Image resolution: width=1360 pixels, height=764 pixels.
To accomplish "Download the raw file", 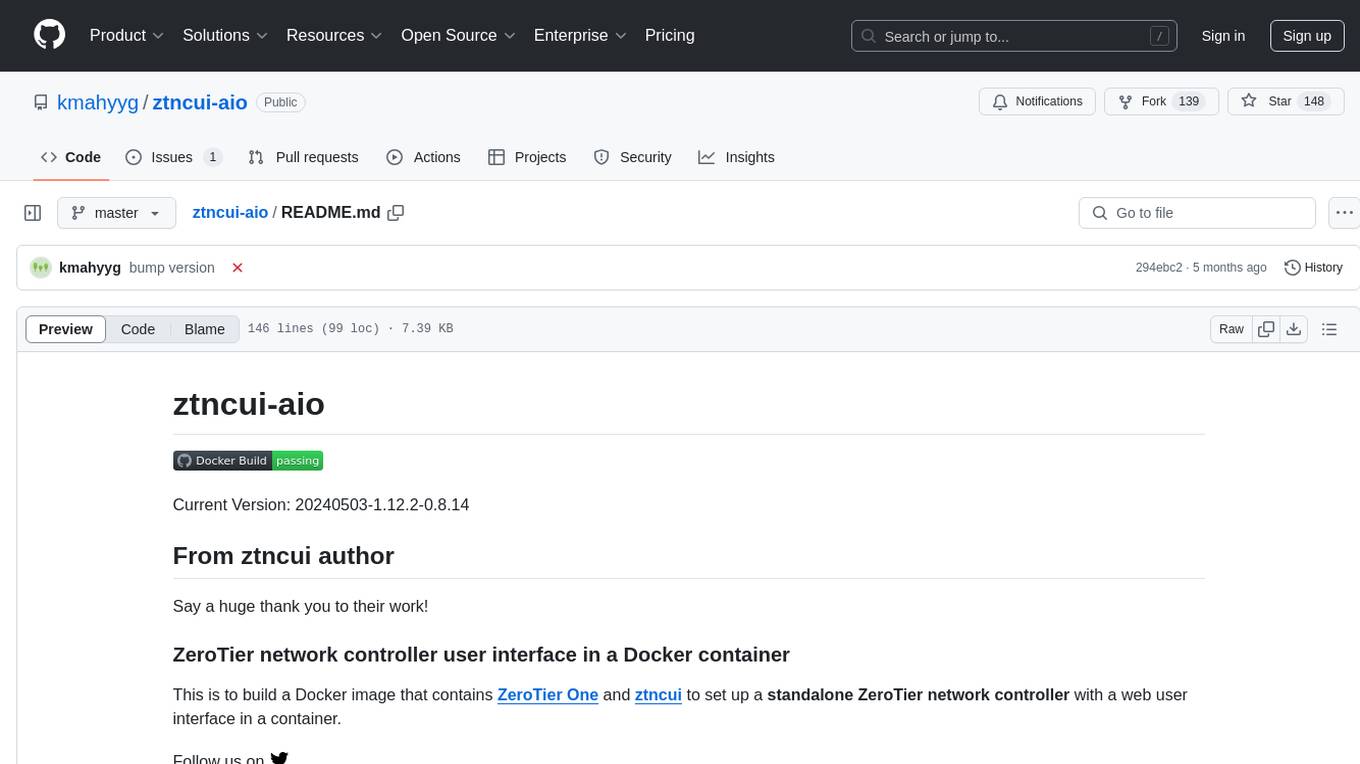I will pos(1294,329).
